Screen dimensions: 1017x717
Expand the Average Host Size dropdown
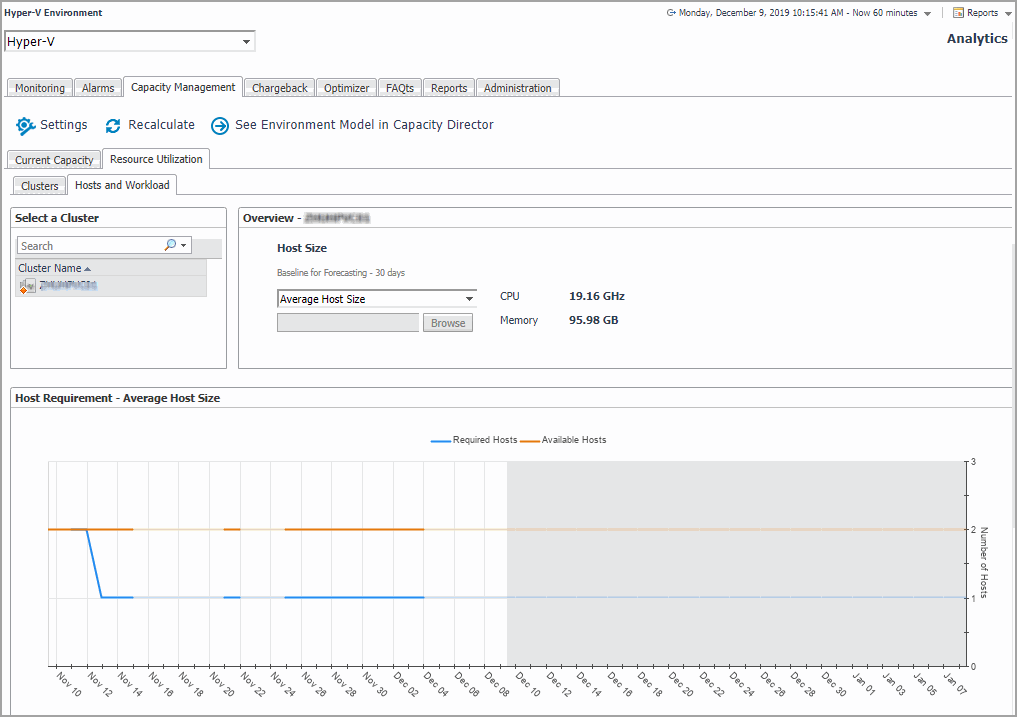tap(469, 299)
